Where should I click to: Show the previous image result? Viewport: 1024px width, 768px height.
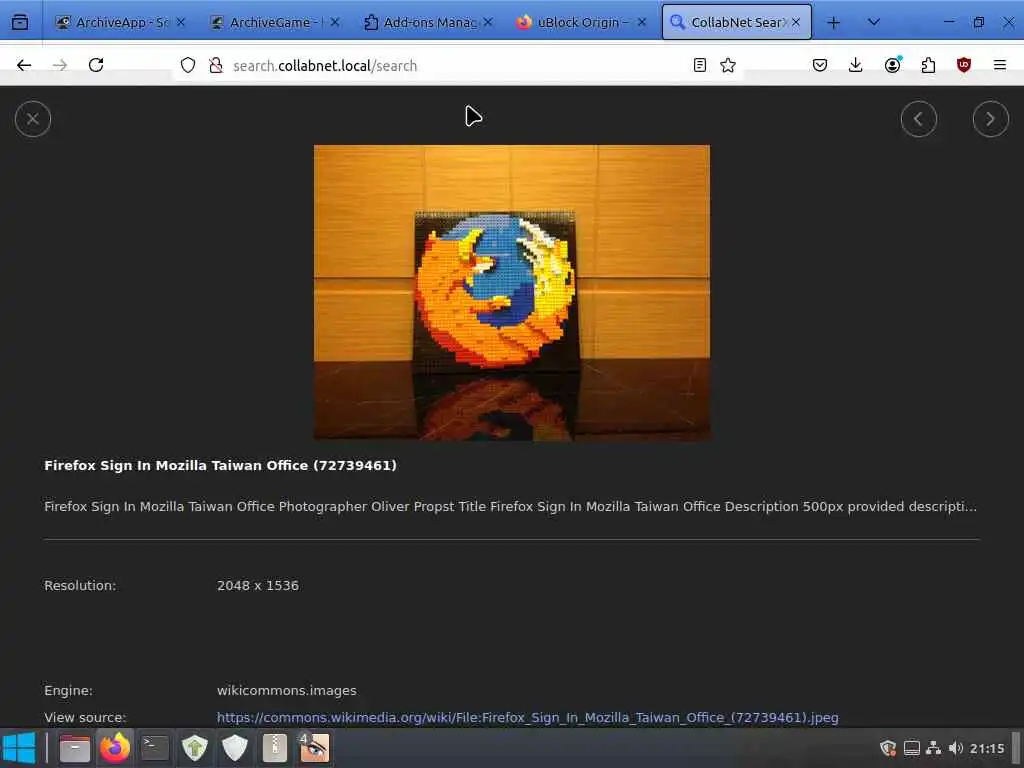[x=918, y=119]
